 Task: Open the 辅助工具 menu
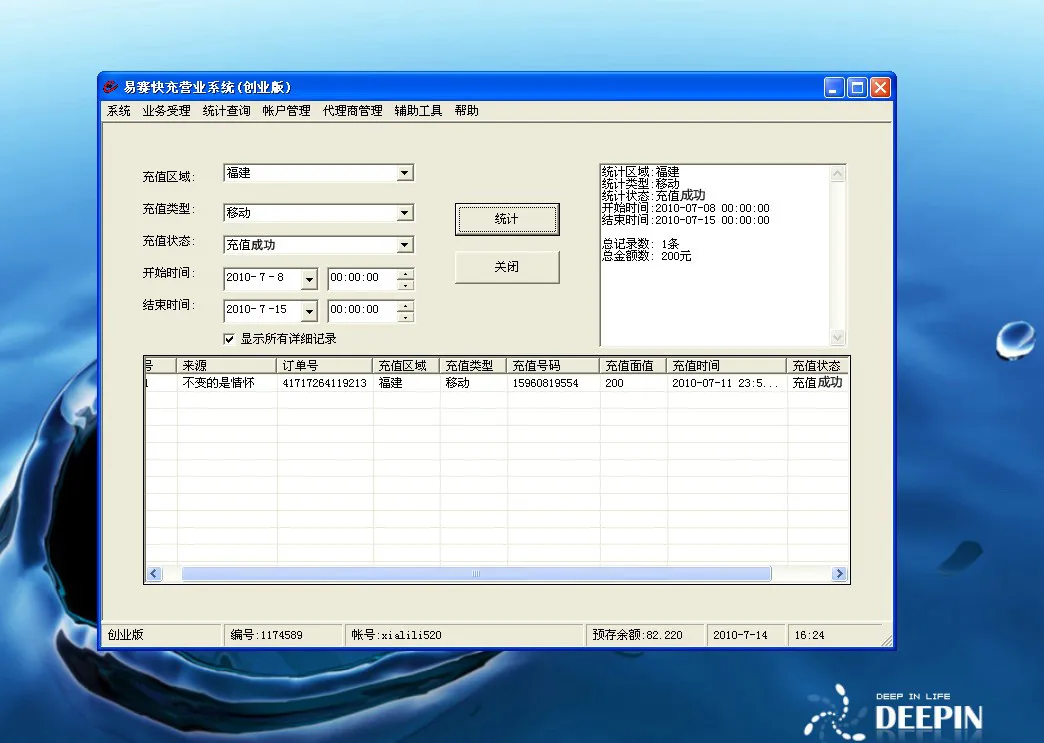pos(418,111)
